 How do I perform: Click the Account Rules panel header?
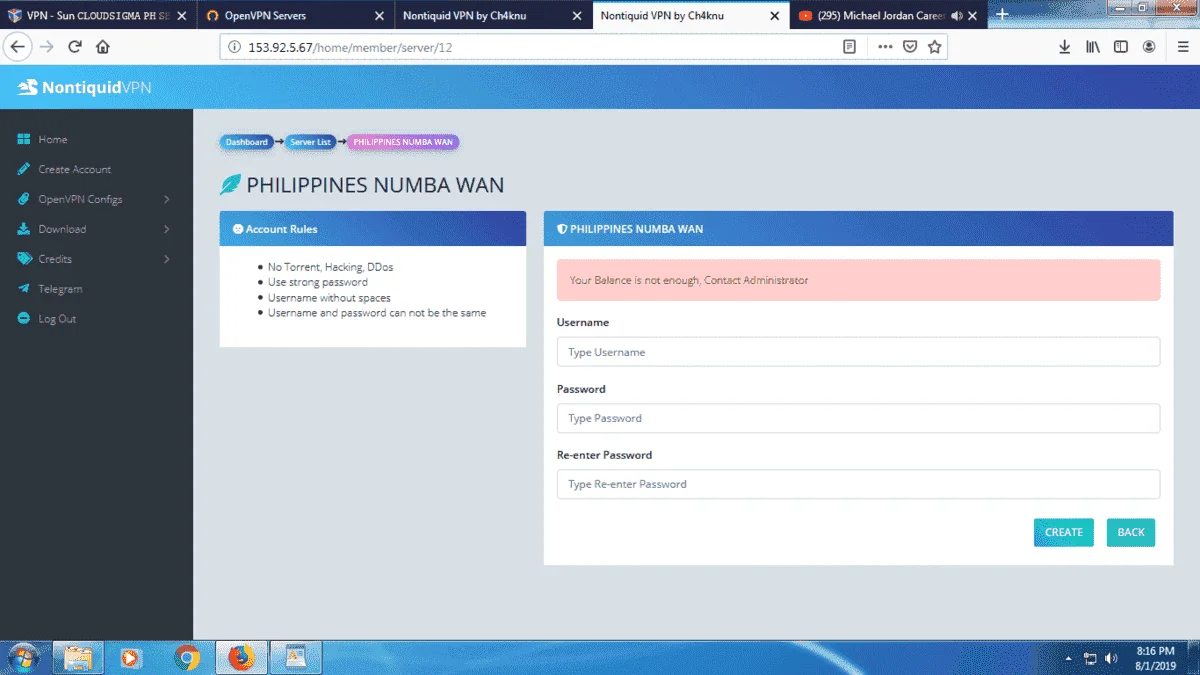pos(373,229)
